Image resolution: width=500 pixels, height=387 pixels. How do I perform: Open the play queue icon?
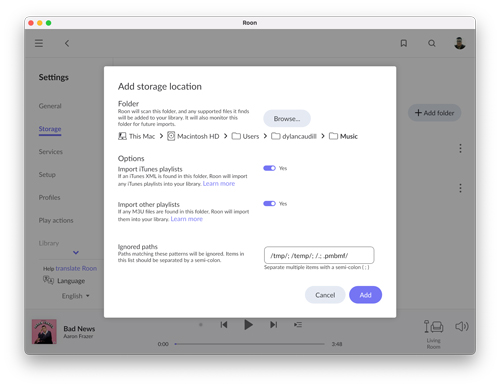[298, 324]
